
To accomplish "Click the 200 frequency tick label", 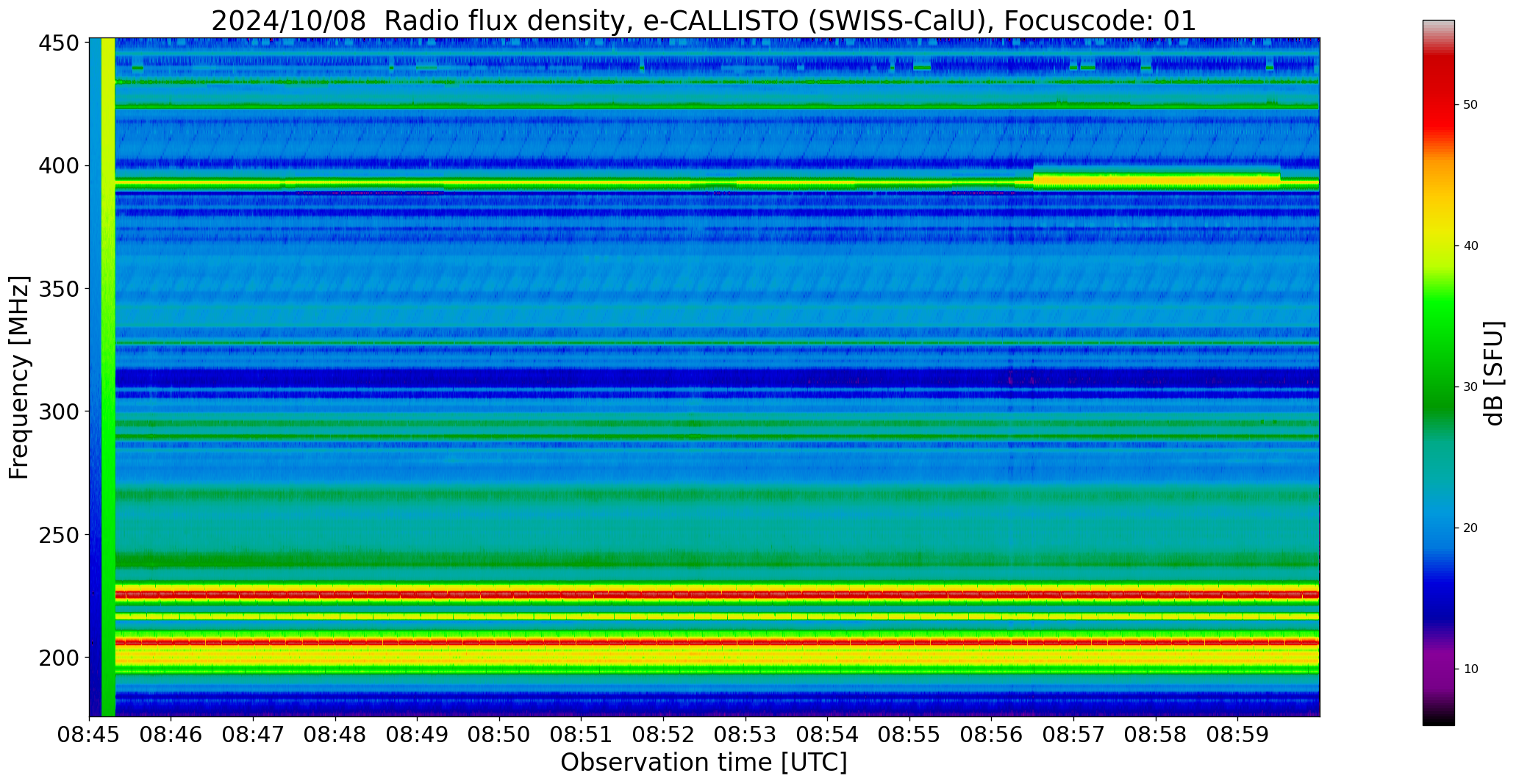I will coord(59,658).
